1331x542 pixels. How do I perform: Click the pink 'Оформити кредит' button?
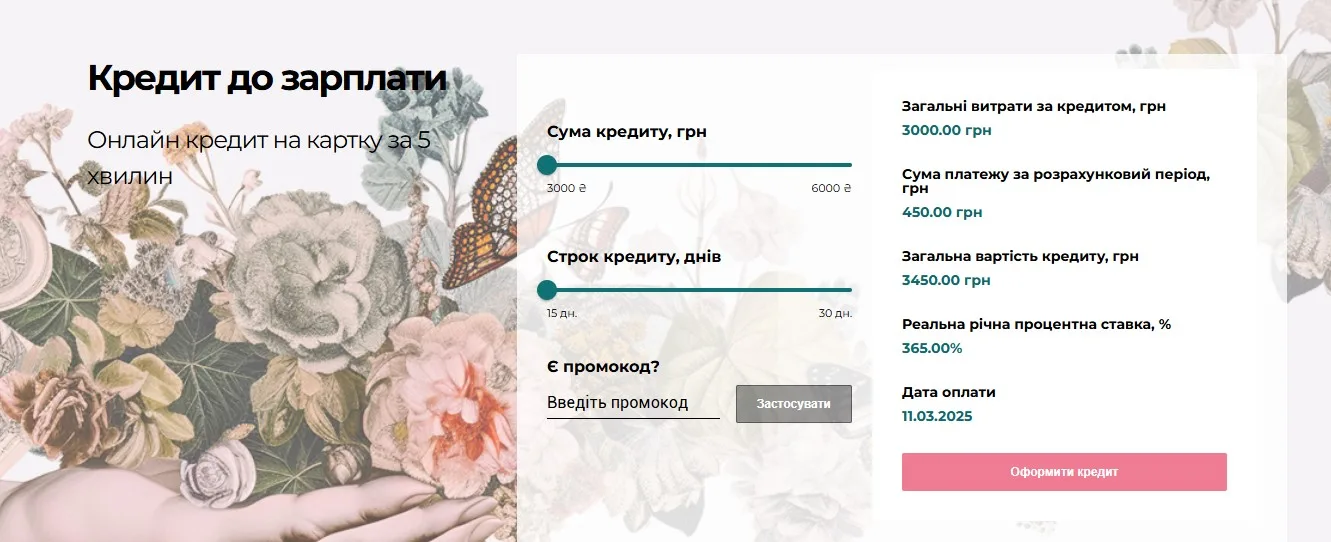pyautogui.click(x=1064, y=472)
